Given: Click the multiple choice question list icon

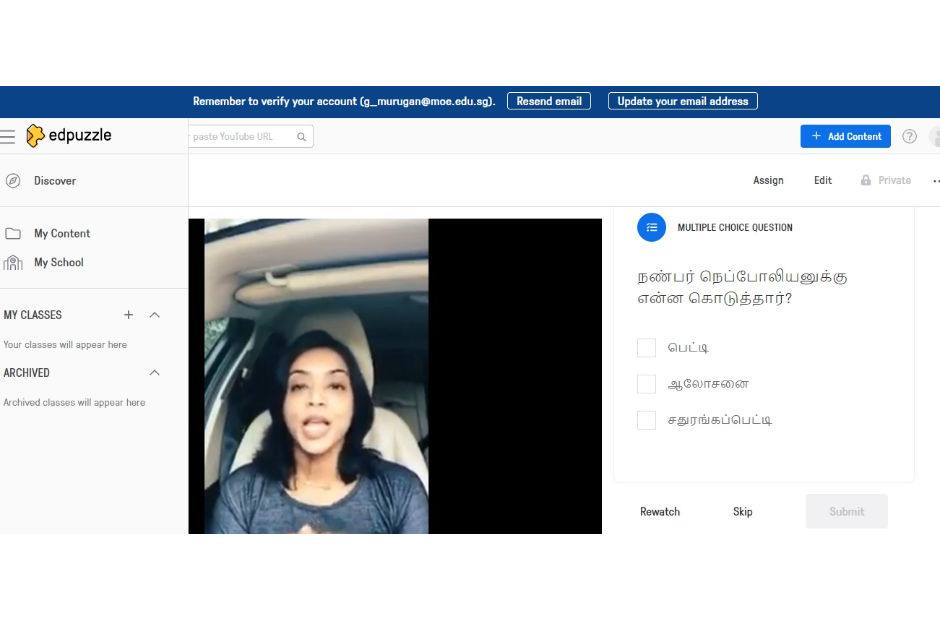Looking at the screenshot, I should [652, 227].
